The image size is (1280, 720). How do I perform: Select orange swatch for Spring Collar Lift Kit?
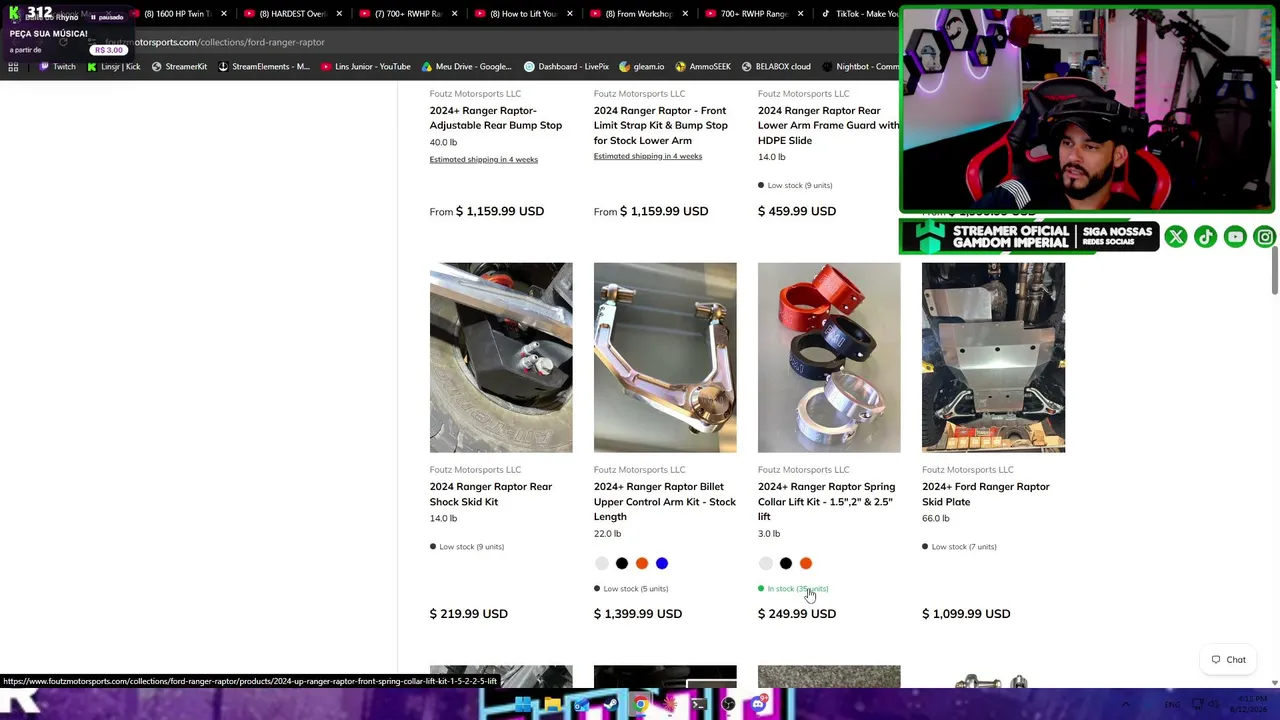805,564
